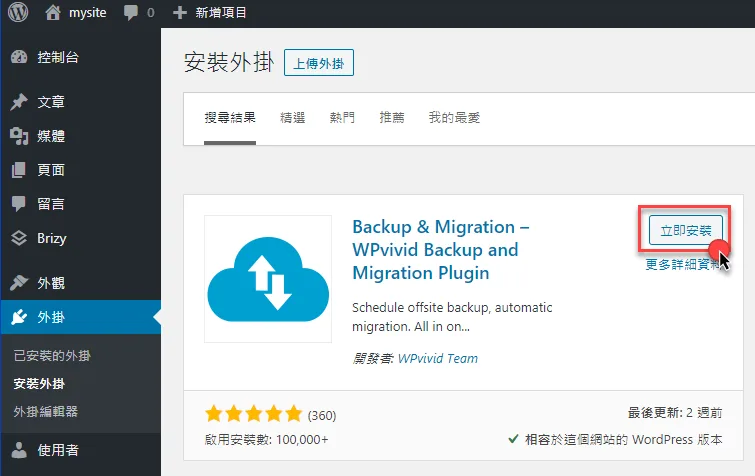Open mysite site link in admin bar
755x476 pixels.
point(87,13)
